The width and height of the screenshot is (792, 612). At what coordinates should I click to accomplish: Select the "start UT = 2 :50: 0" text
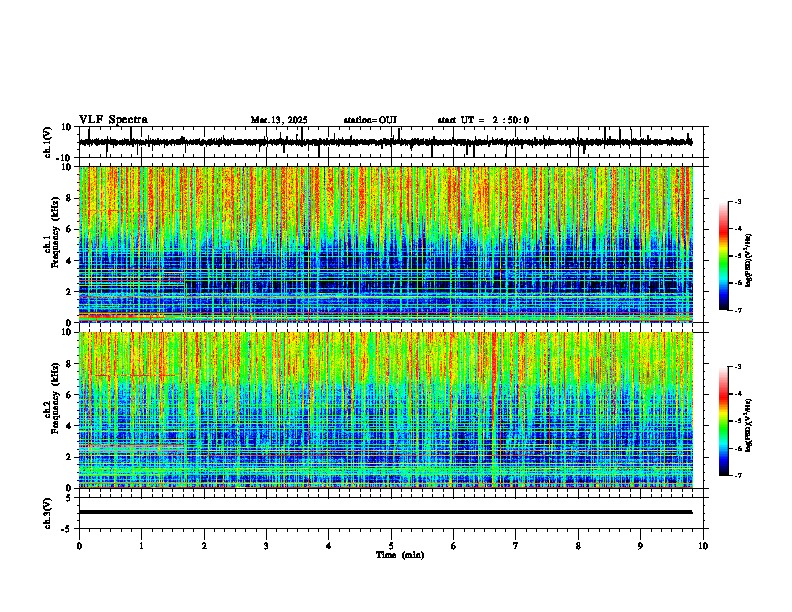483,120
